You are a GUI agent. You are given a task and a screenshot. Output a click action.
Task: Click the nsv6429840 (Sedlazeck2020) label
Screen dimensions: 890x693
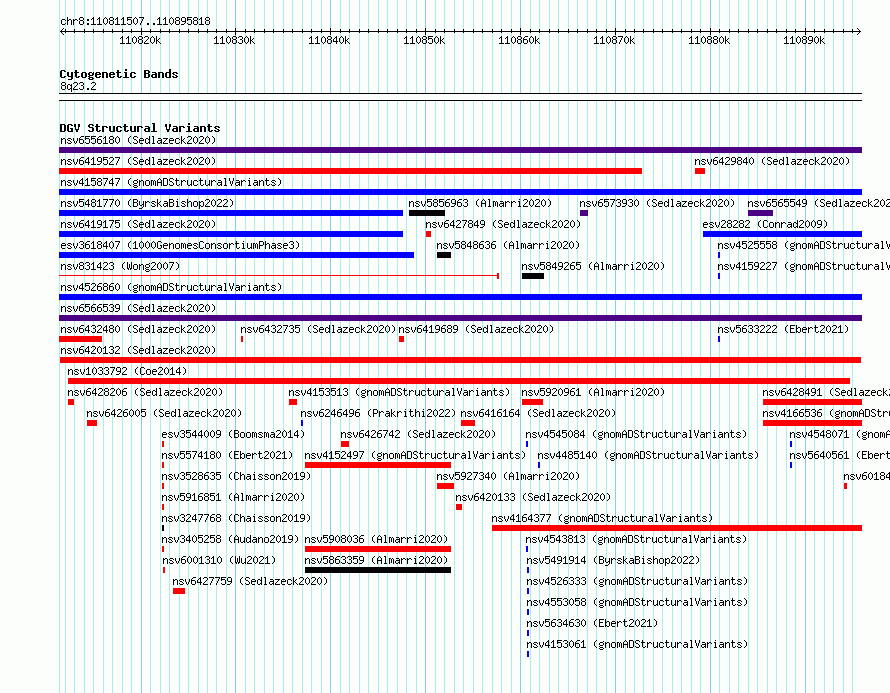(x=772, y=161)
